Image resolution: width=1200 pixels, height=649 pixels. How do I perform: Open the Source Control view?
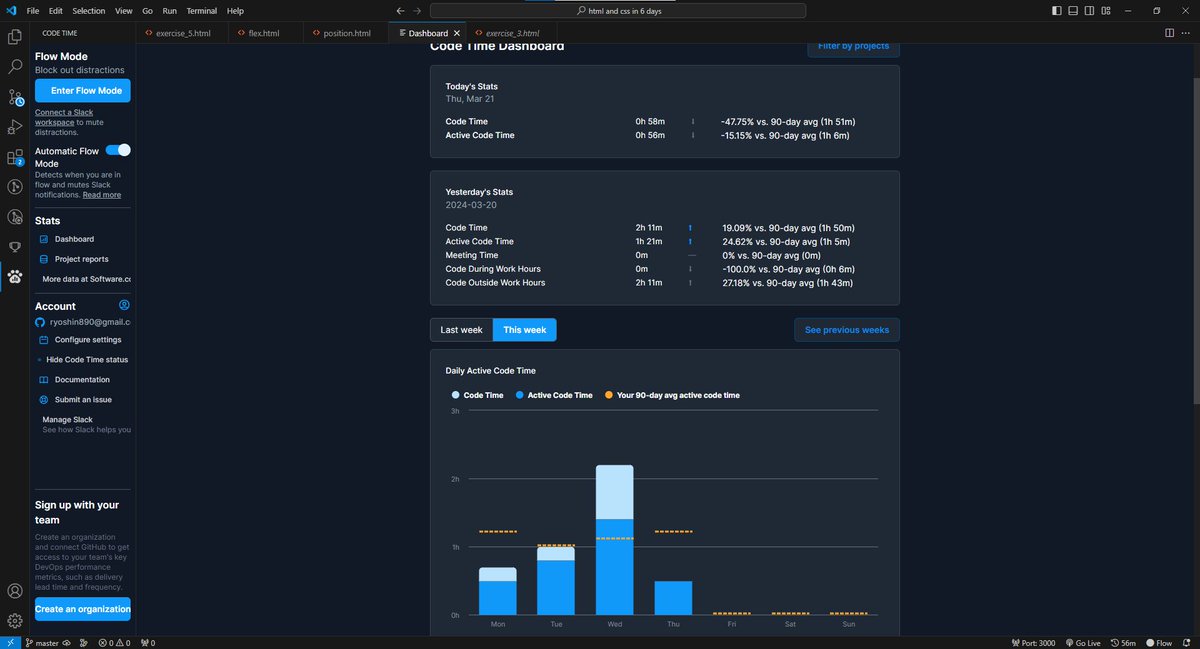coord(15,97)
